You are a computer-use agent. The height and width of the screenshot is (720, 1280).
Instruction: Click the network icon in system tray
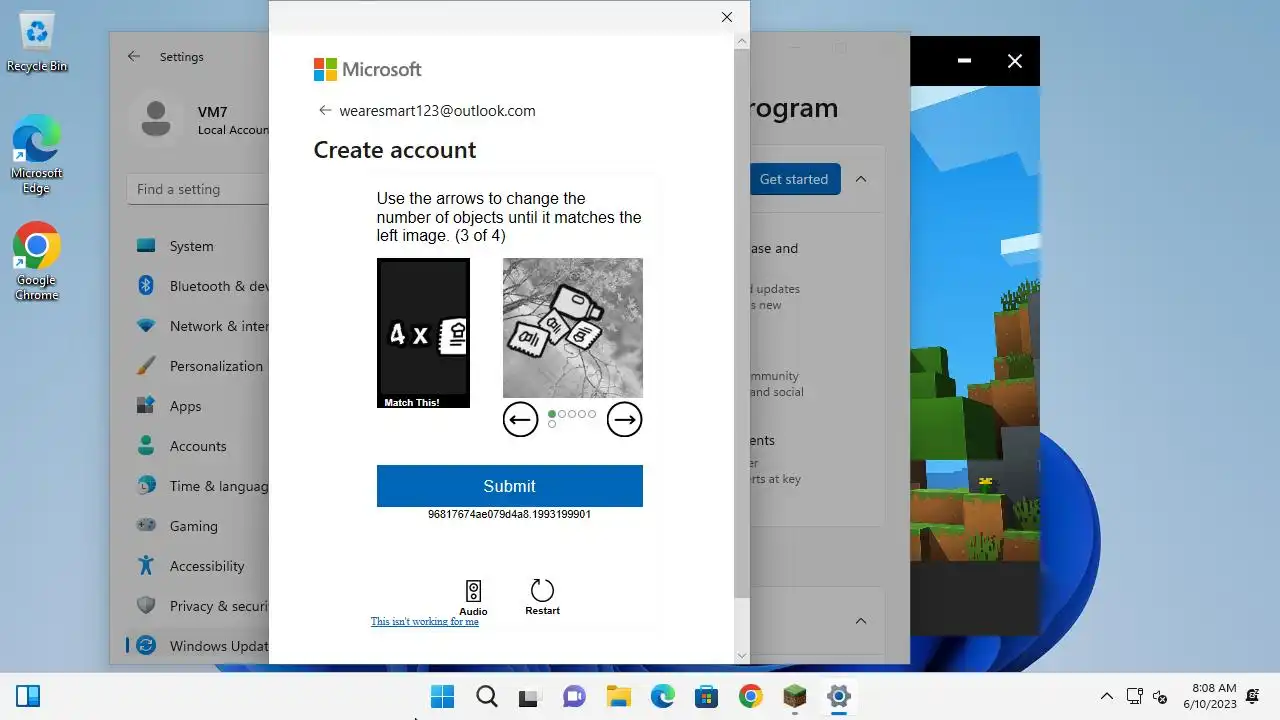(1135, 696)
